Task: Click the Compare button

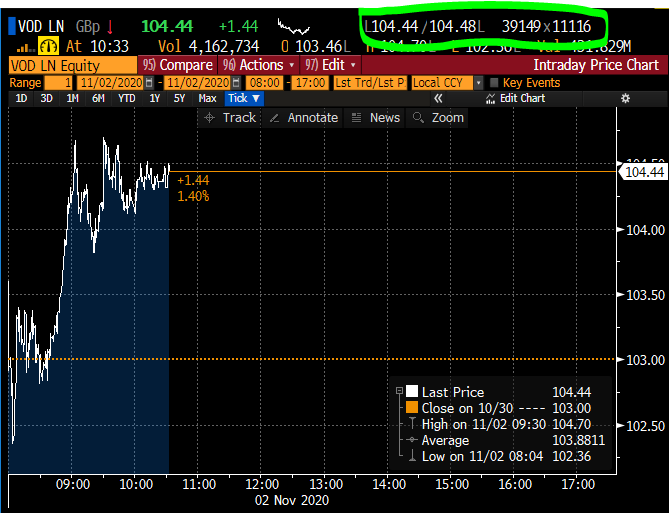Action: click(177, 65)
